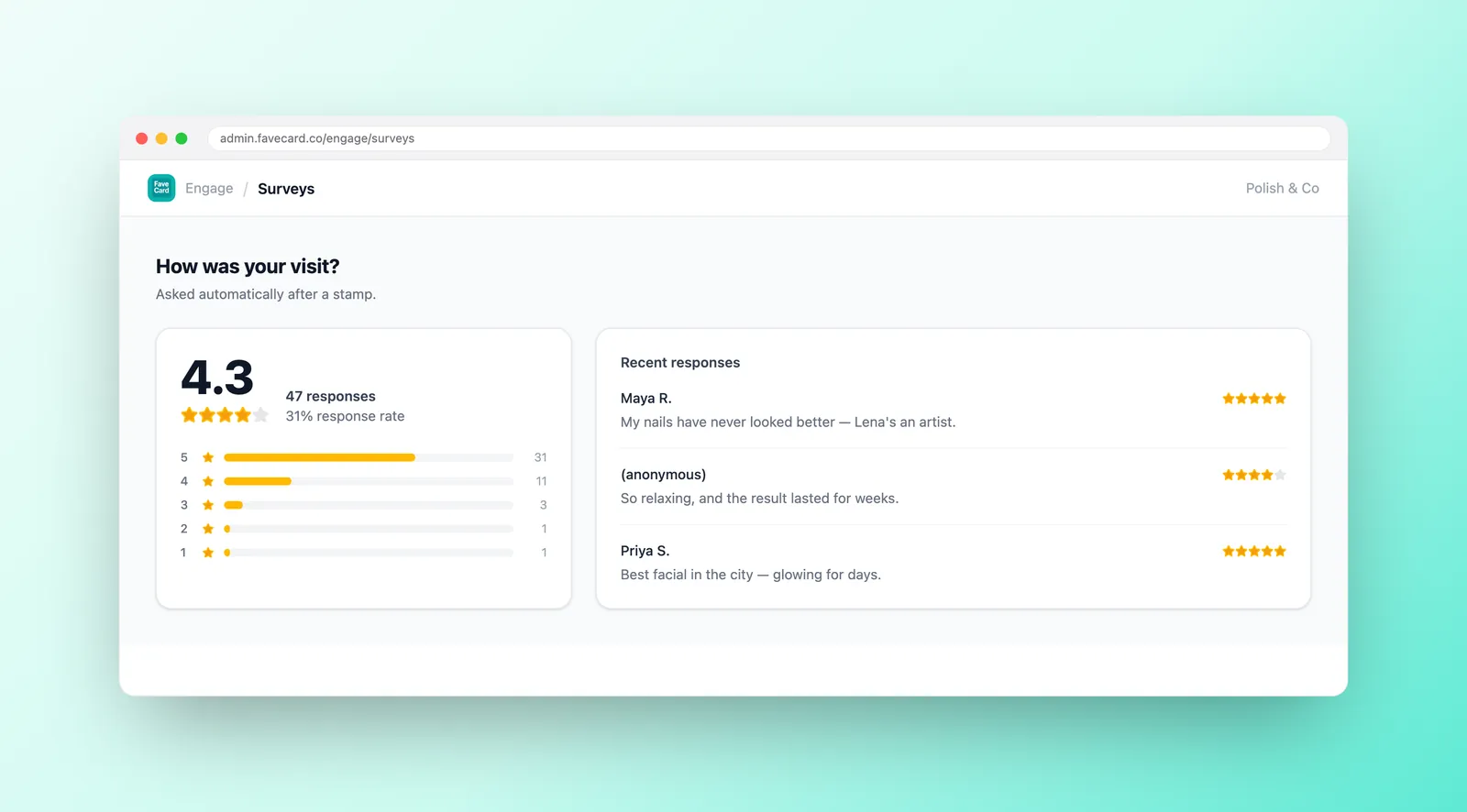
Task: Open the Priya S. response name
Action: pyautogui.click(x=645, y=551)
